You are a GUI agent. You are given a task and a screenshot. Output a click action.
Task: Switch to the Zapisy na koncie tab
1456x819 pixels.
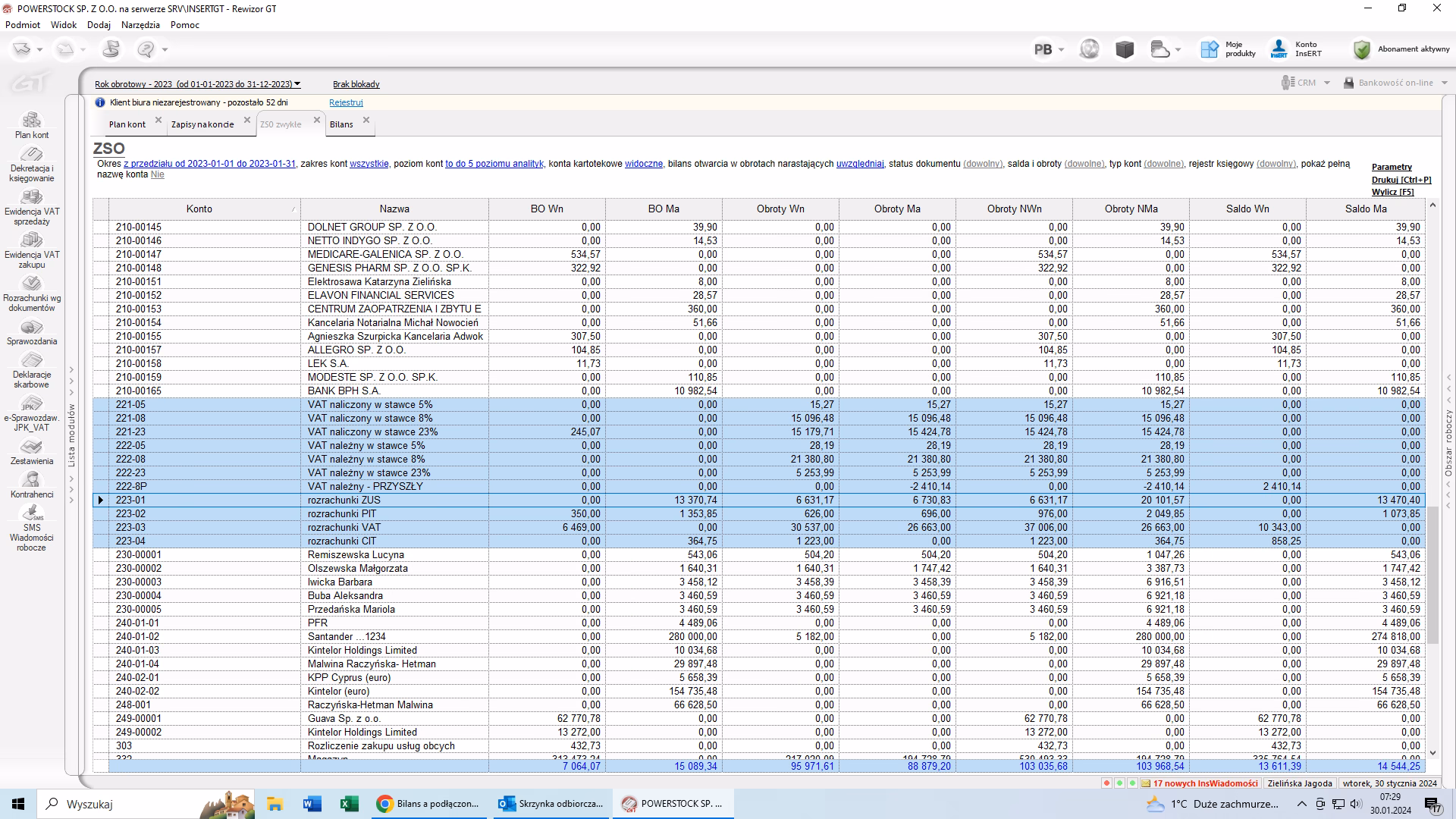point(202,124)
